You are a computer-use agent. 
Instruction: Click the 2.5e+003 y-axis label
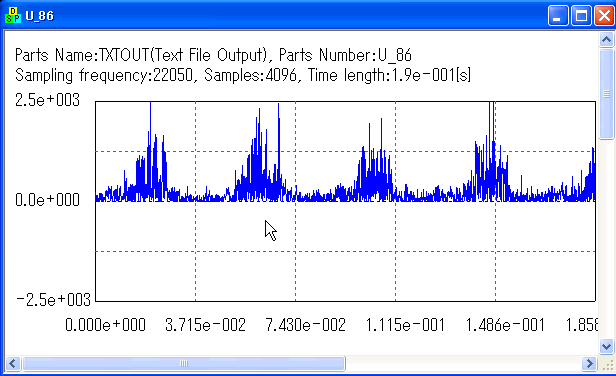[x=47, y=100]
